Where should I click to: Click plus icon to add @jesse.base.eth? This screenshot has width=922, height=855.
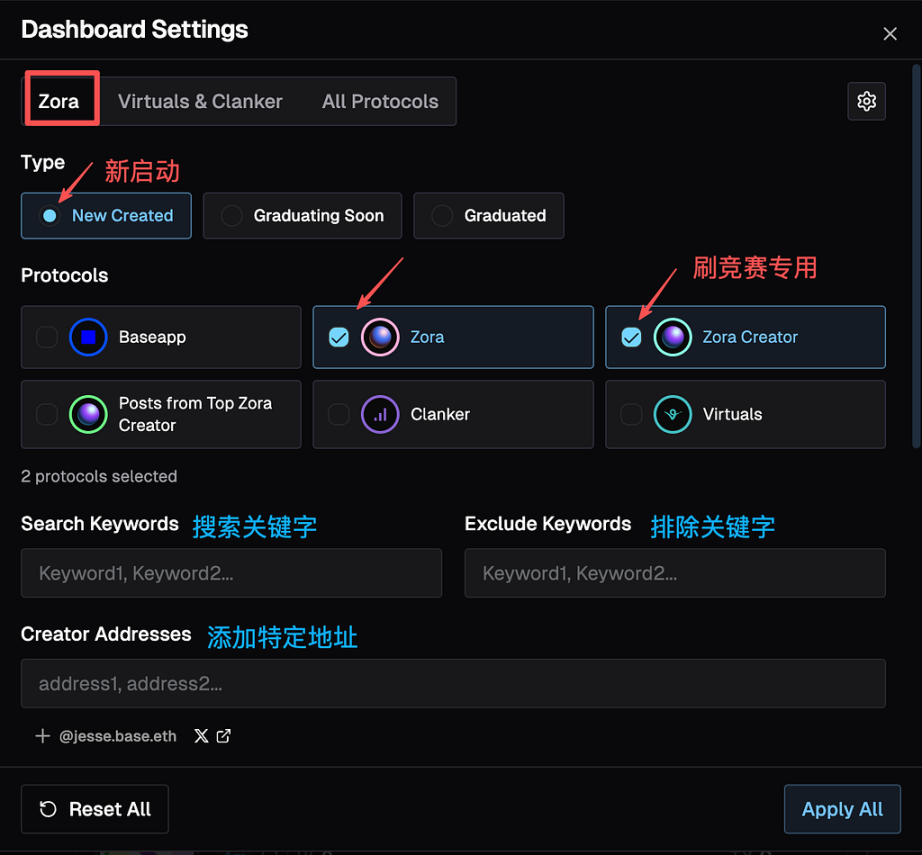[x=42, y=736]
